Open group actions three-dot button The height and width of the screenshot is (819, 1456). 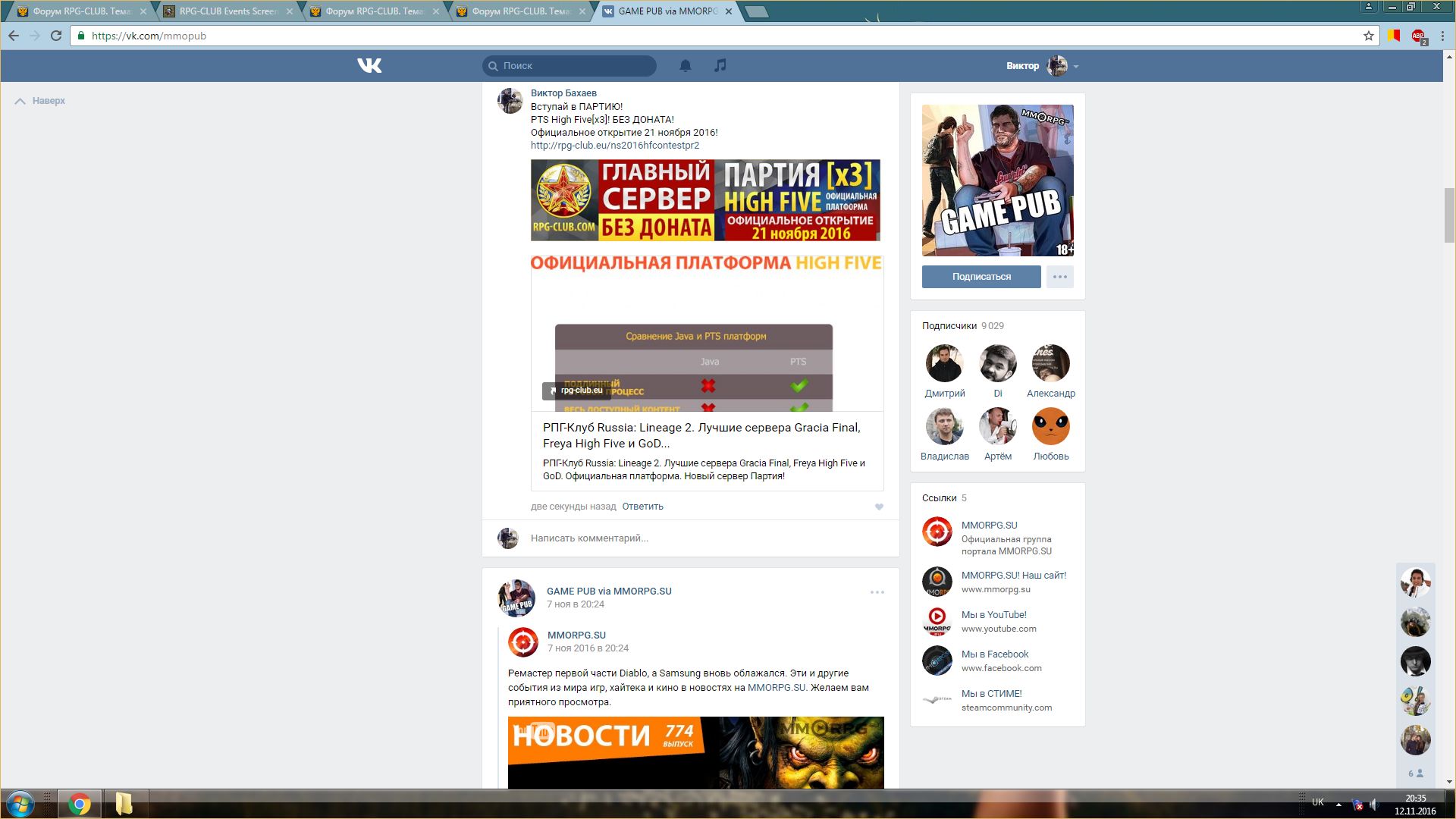1059,277
